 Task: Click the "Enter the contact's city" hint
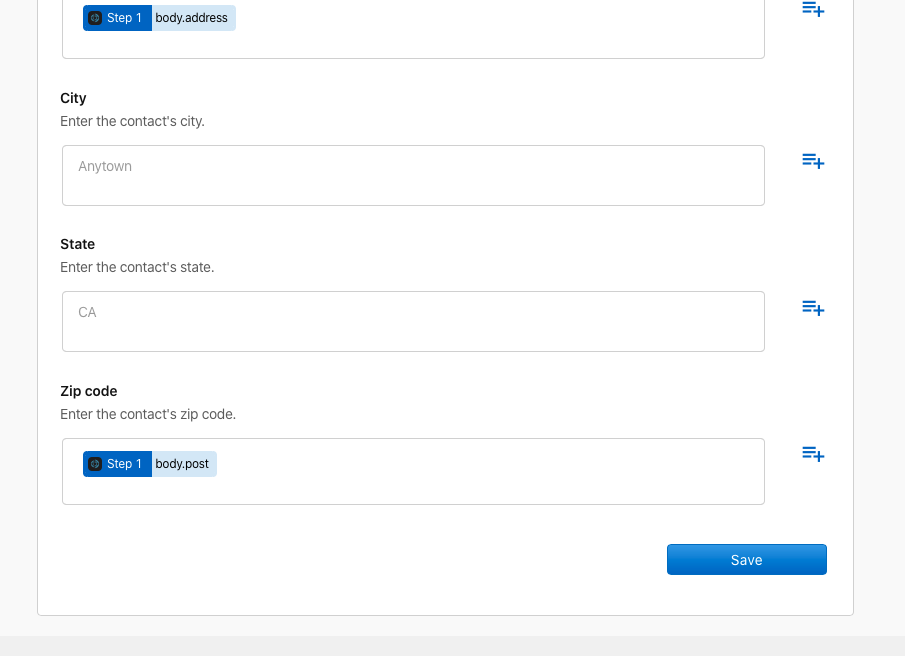(132, 121)
